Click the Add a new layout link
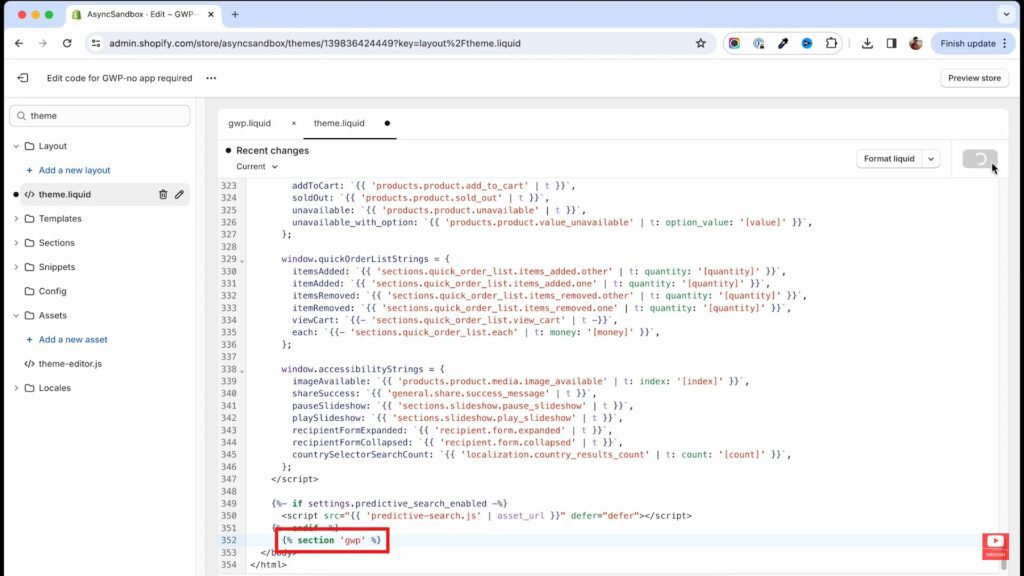The width and height of the screenshot is (1024, 576). point(74,170)
